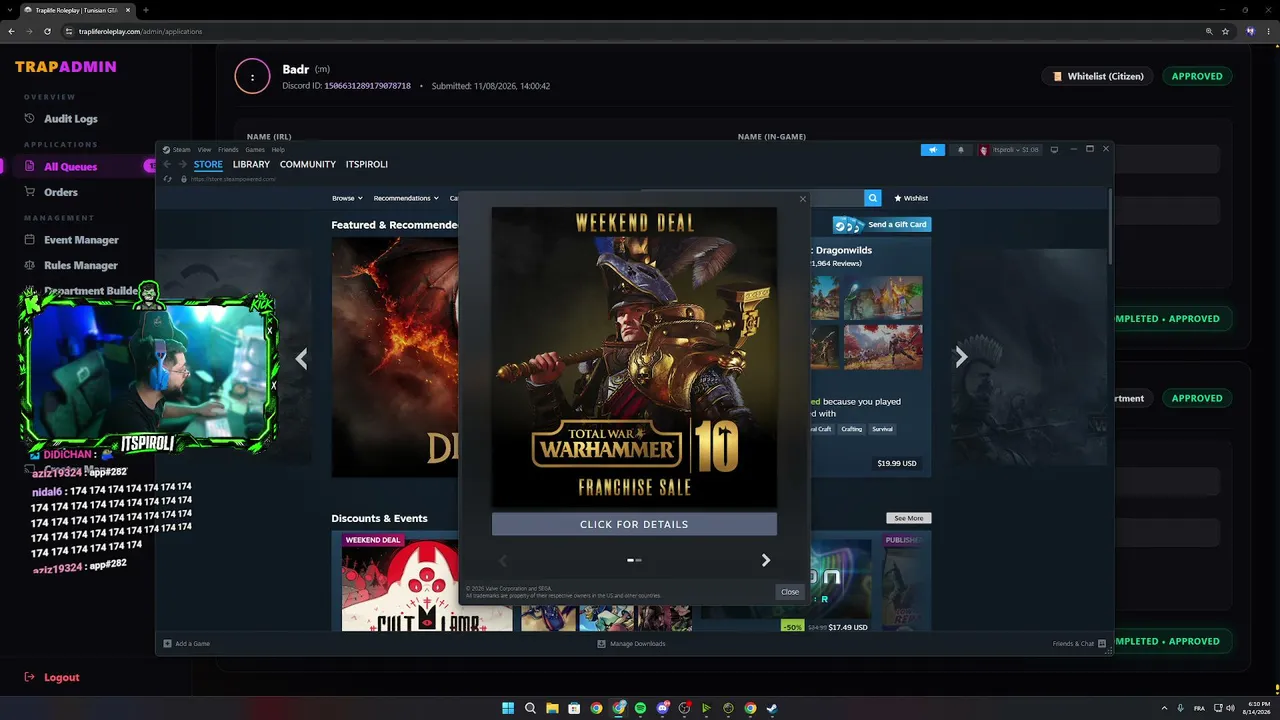This screenshot has width=1280, height=720.
Task: Click the FRA language indicator in tray
Action: pyautogui.click(x=1201, y=708)
